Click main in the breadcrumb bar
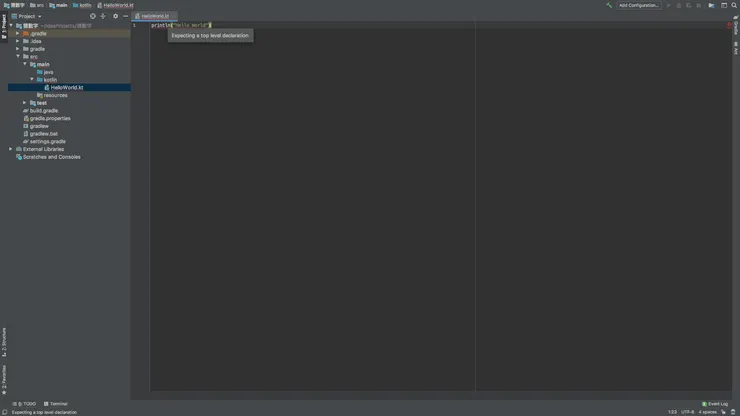Viewport: 740px width, 416px height. coord(59,5)
